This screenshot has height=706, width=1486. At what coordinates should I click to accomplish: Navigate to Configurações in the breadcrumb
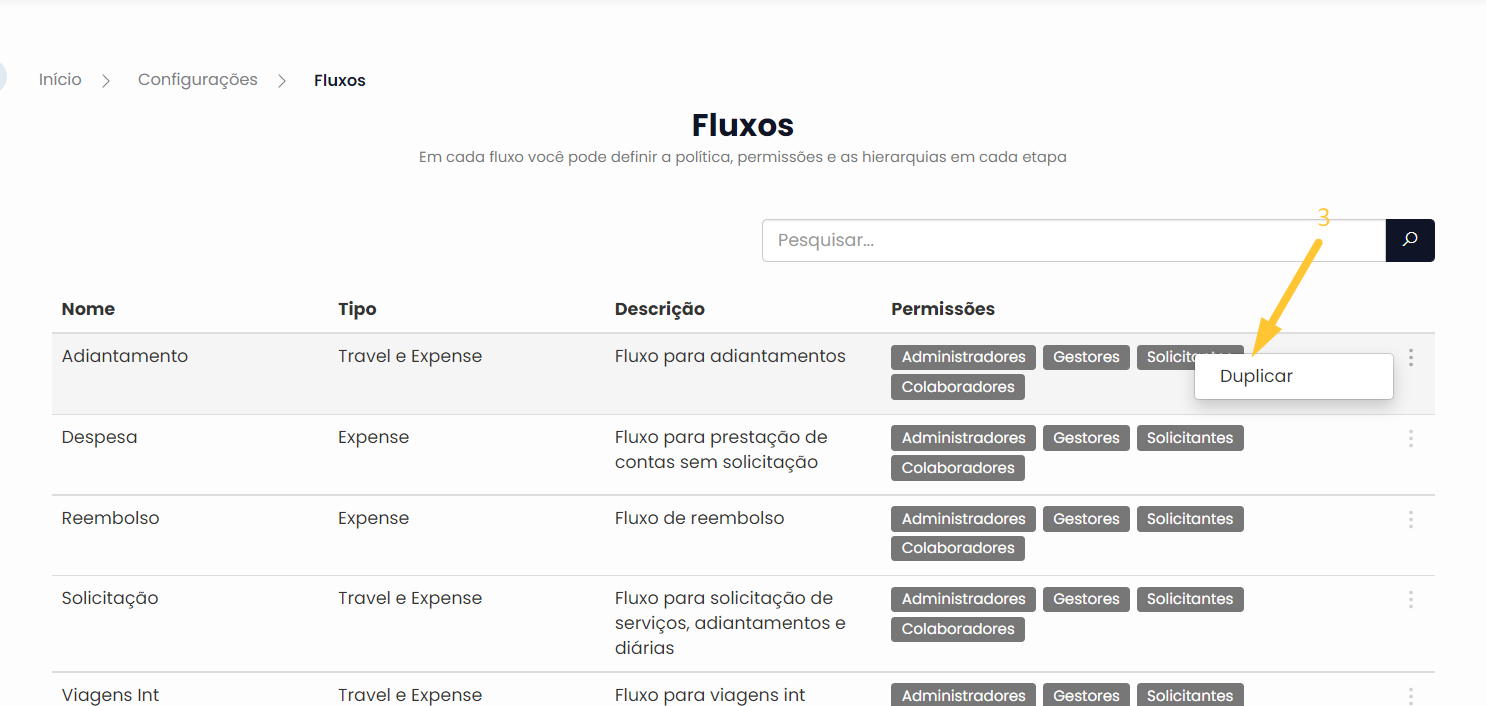(x=198, y=80)
